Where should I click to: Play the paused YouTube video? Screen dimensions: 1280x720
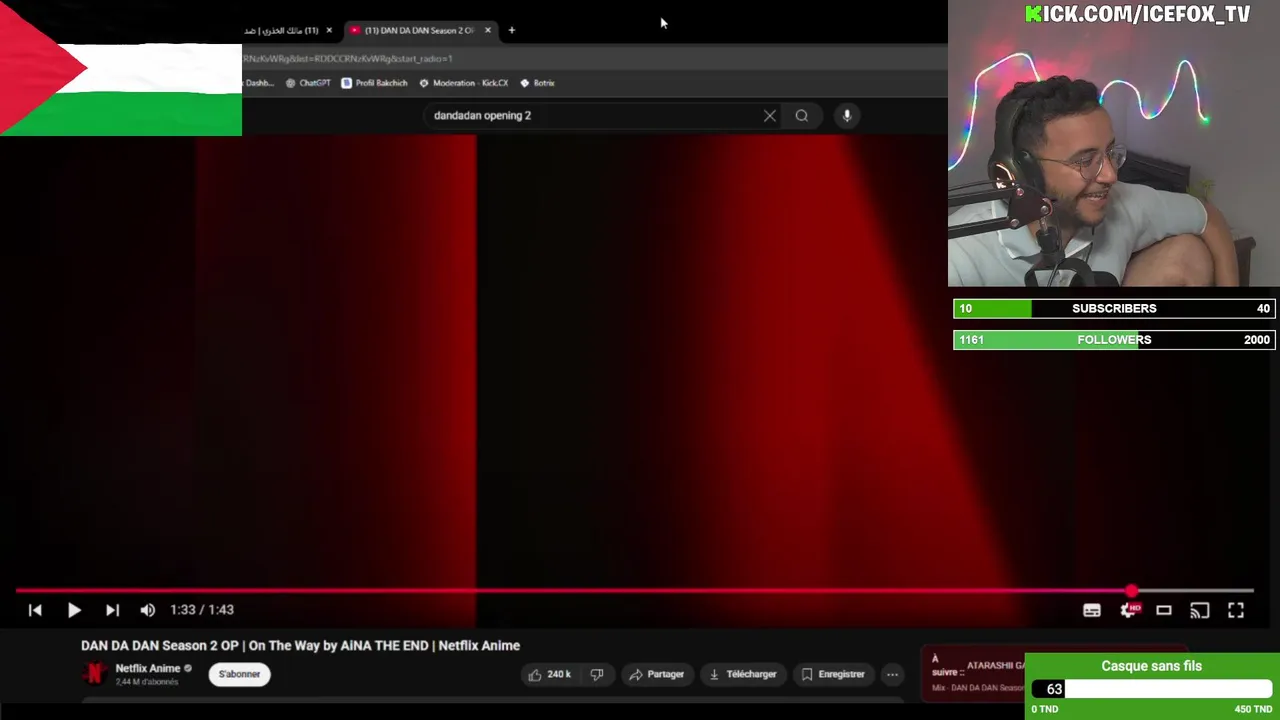click(74, 610)
